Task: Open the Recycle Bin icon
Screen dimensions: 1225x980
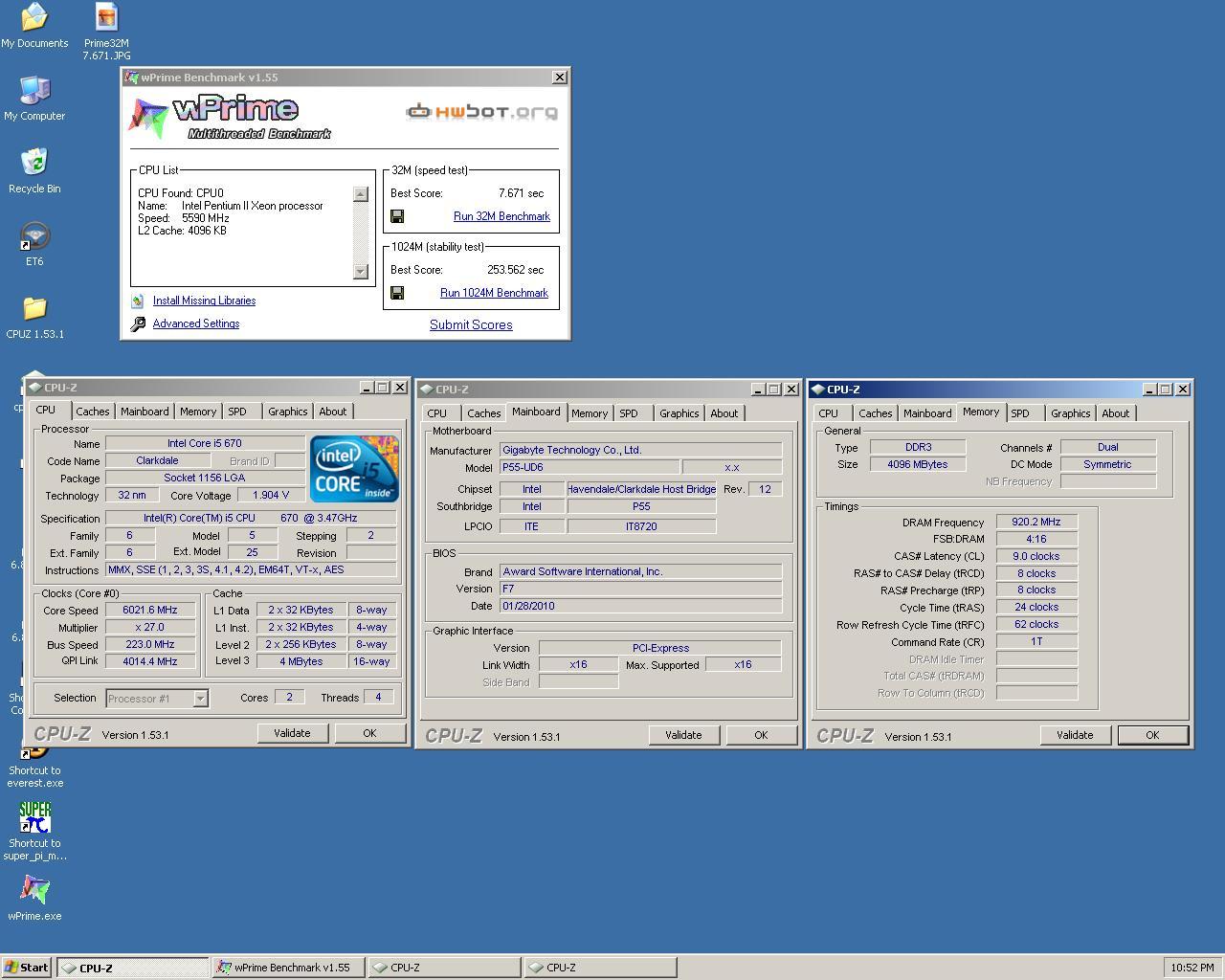Action: 34,163
